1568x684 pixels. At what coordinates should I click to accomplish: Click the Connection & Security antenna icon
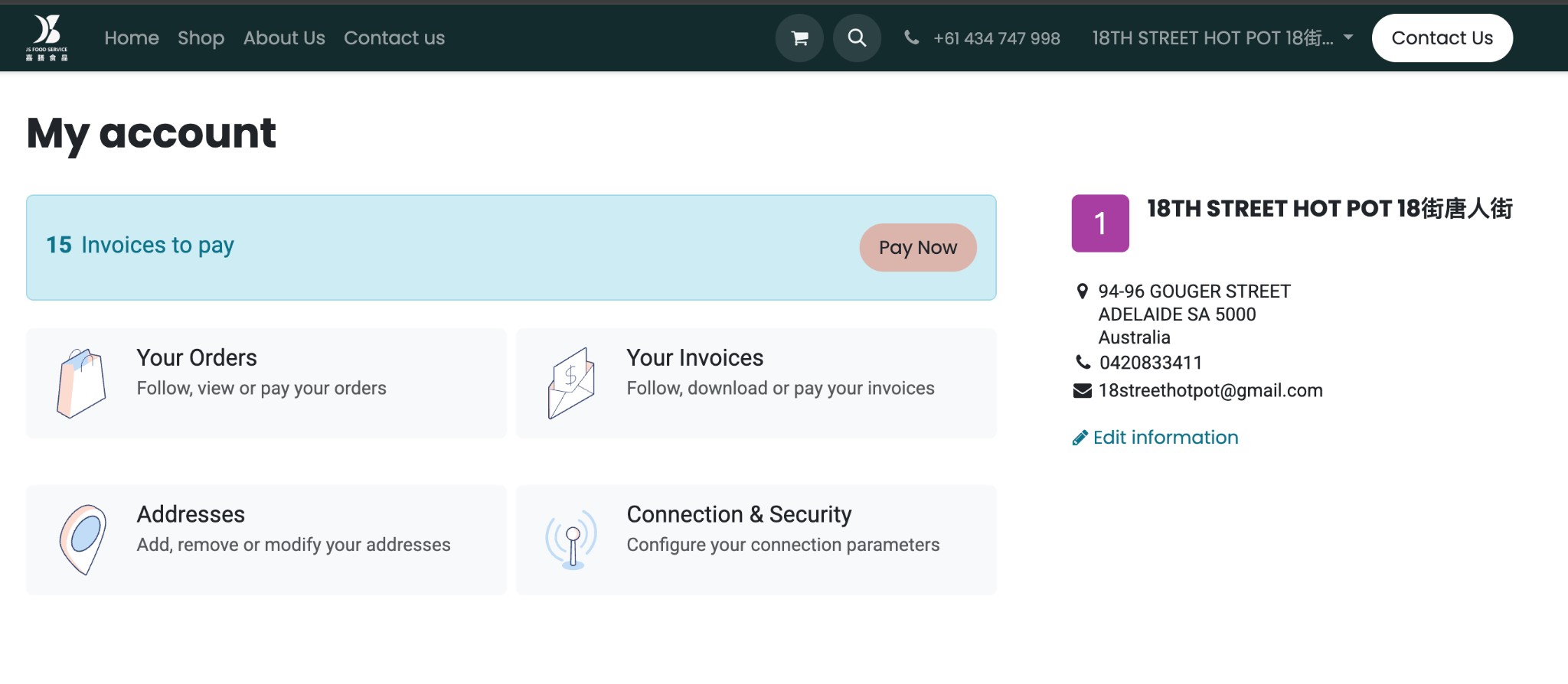click(x=571, y=539)
